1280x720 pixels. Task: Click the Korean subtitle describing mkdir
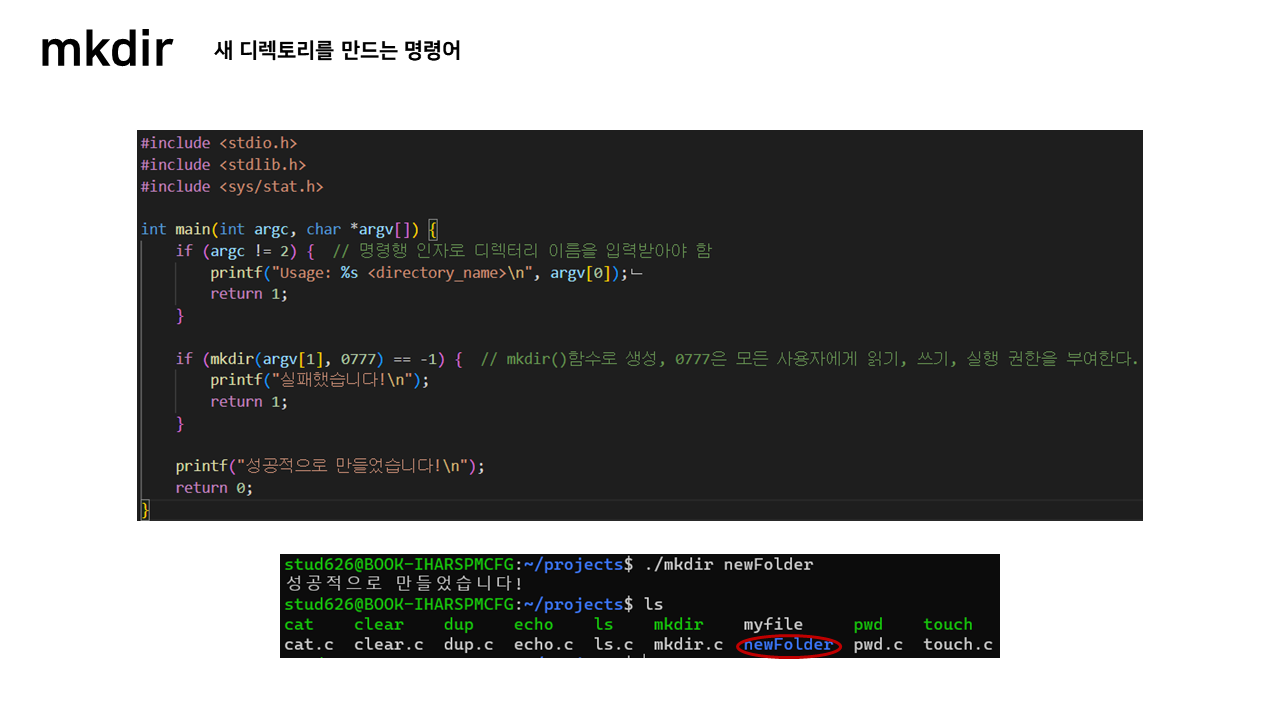[x=336, y=51]
